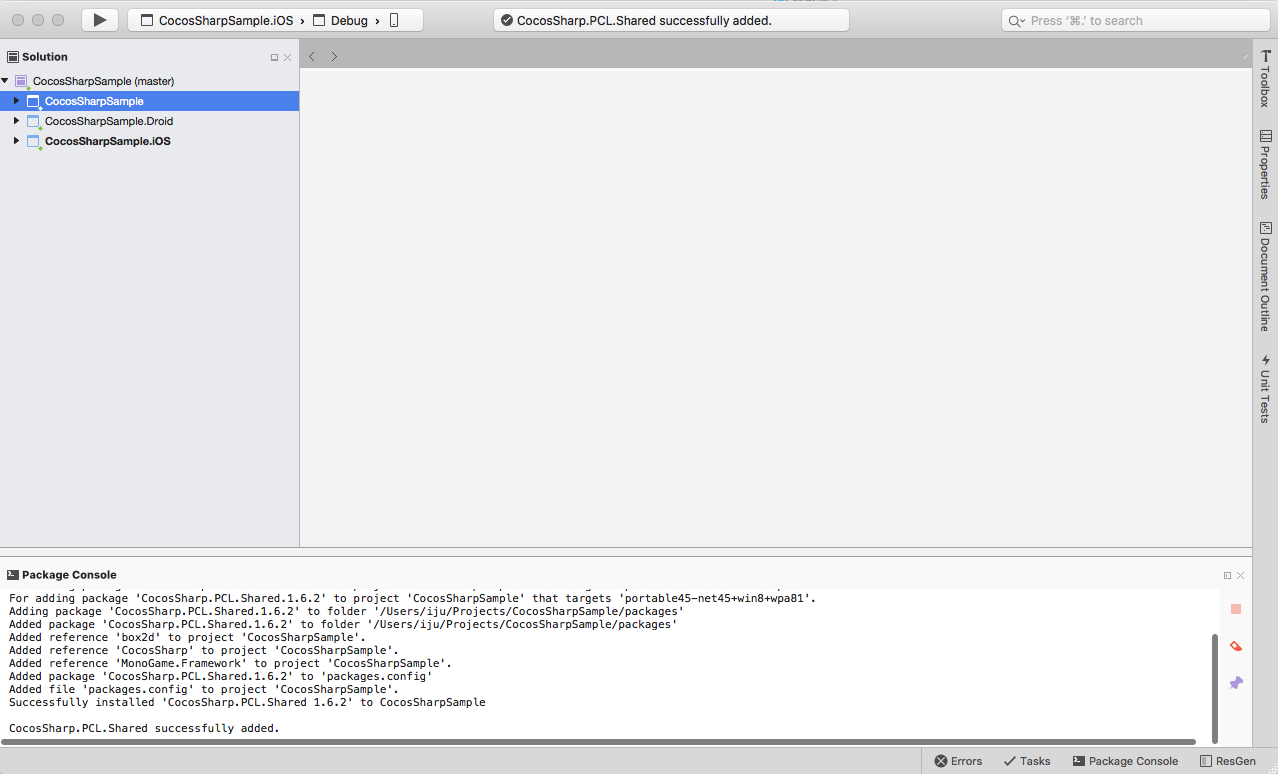Start the run/play build button
1278x774 pixels.
point(99,20)
